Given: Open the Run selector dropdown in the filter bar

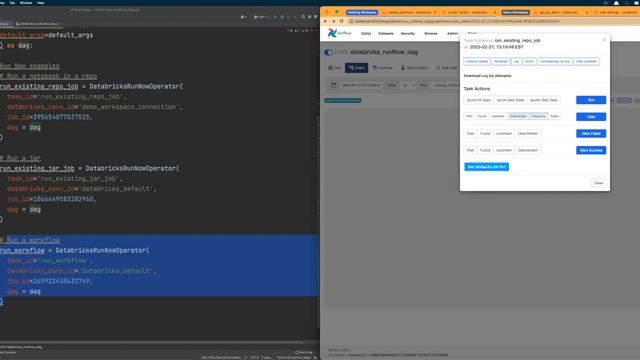Looking at the screenshot, I should (445, 85).
